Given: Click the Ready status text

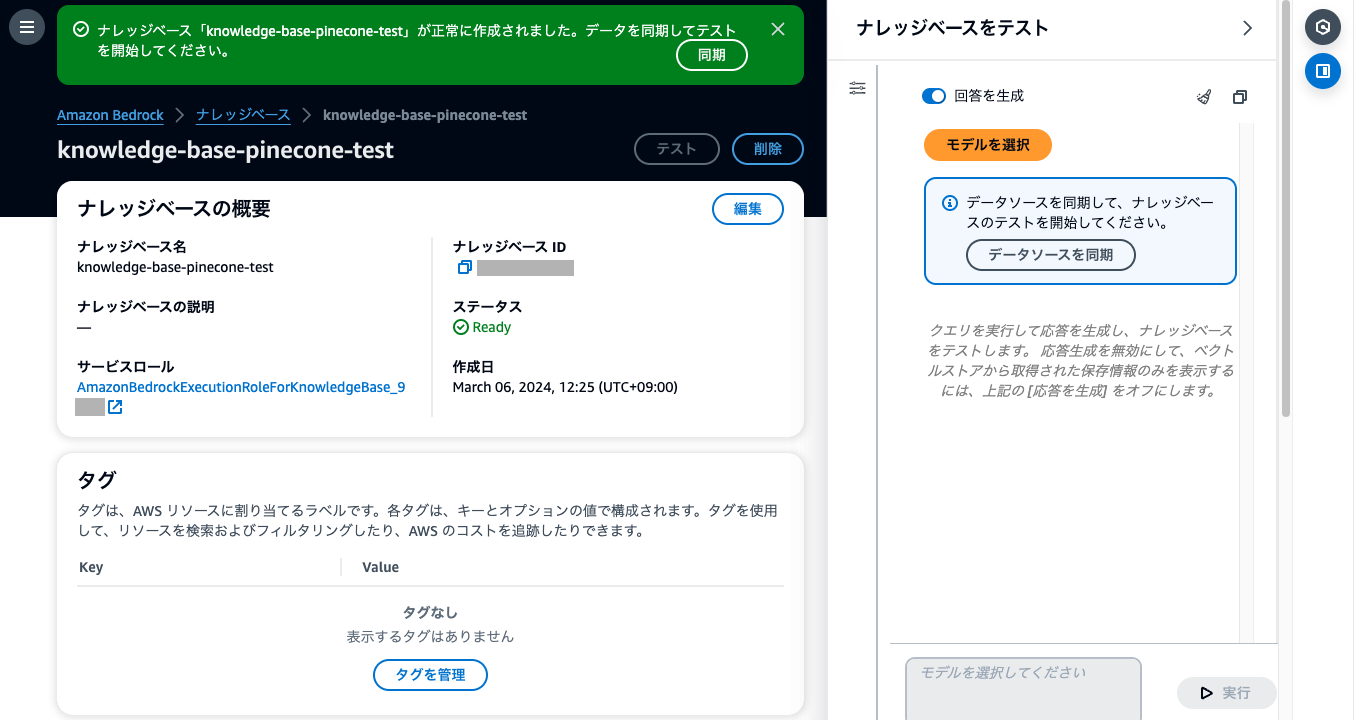Looking at the screenshot, I should (x=491, y=327).
